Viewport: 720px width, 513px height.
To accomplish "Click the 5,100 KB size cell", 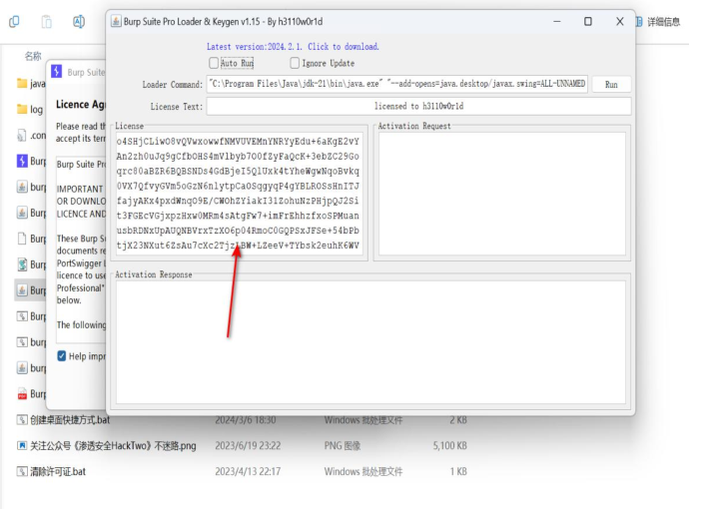I will tap(450, 445).
